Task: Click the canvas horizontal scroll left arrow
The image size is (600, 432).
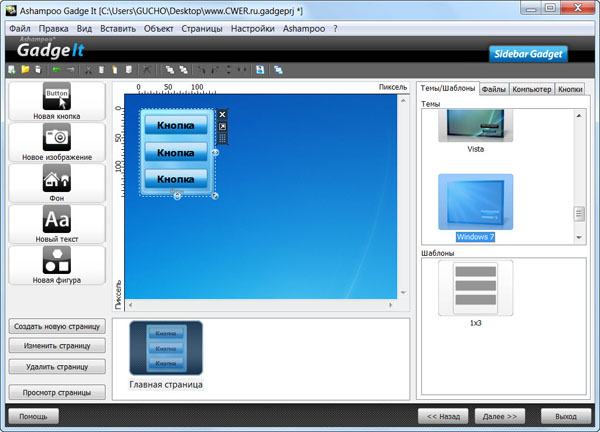Action: click(x=130, y=305)
